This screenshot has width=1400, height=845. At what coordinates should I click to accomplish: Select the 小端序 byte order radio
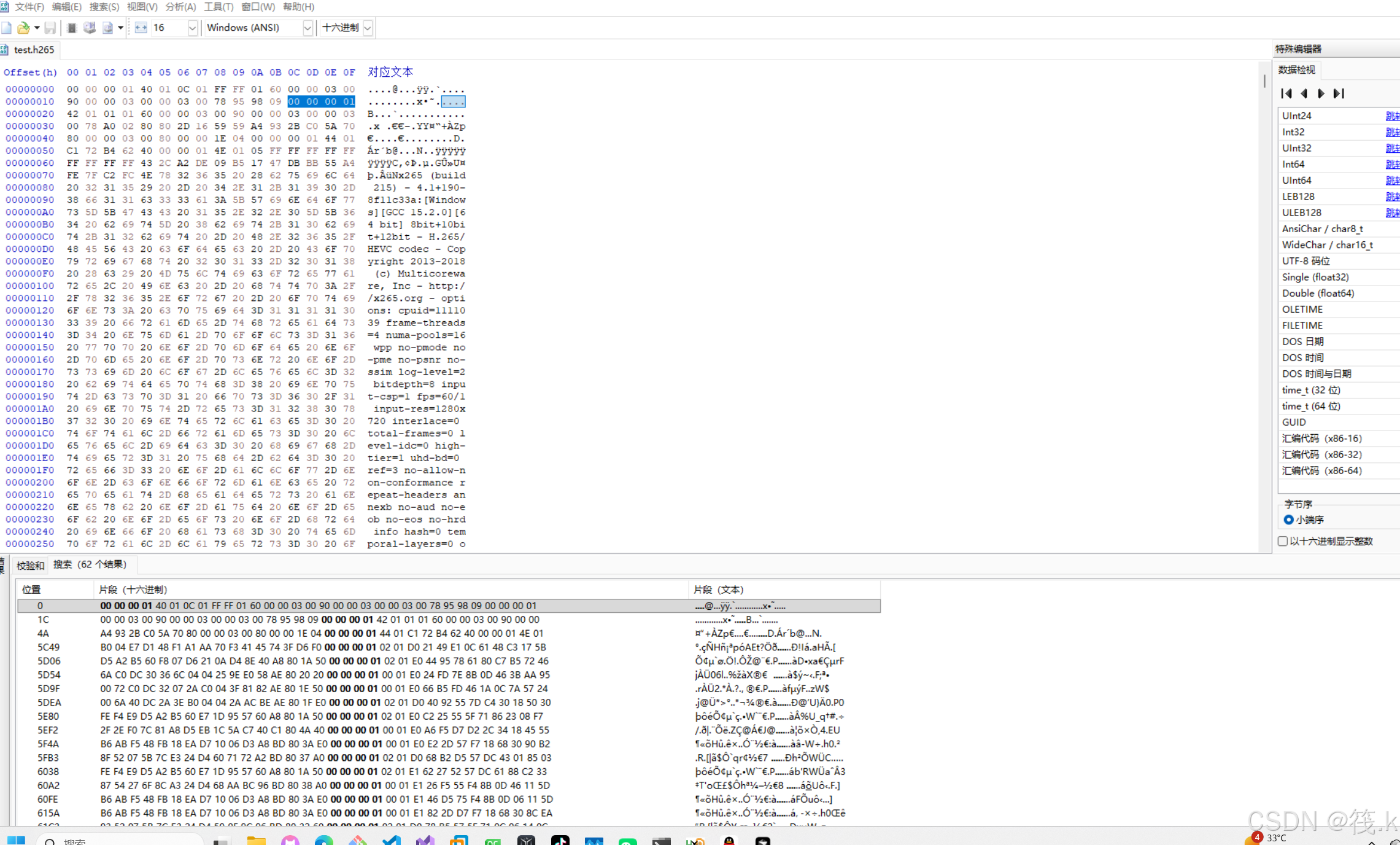1288,520
